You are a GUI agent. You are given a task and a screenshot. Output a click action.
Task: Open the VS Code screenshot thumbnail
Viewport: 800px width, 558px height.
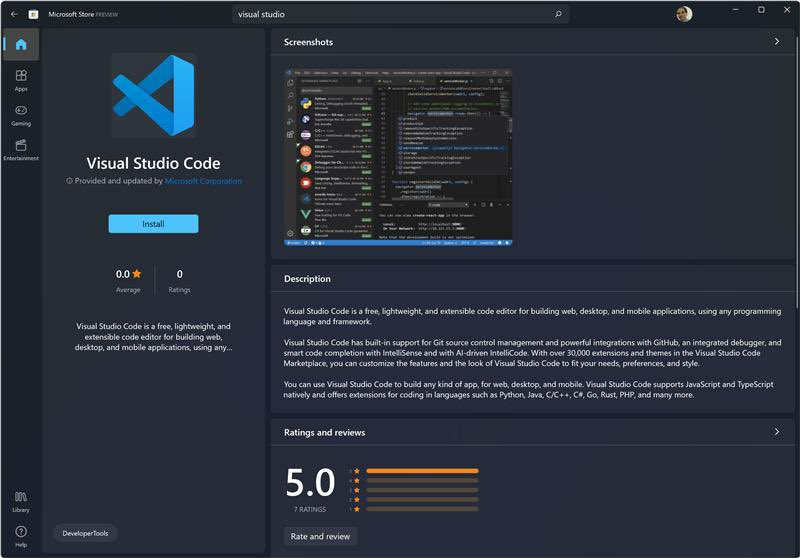point(398,158)
